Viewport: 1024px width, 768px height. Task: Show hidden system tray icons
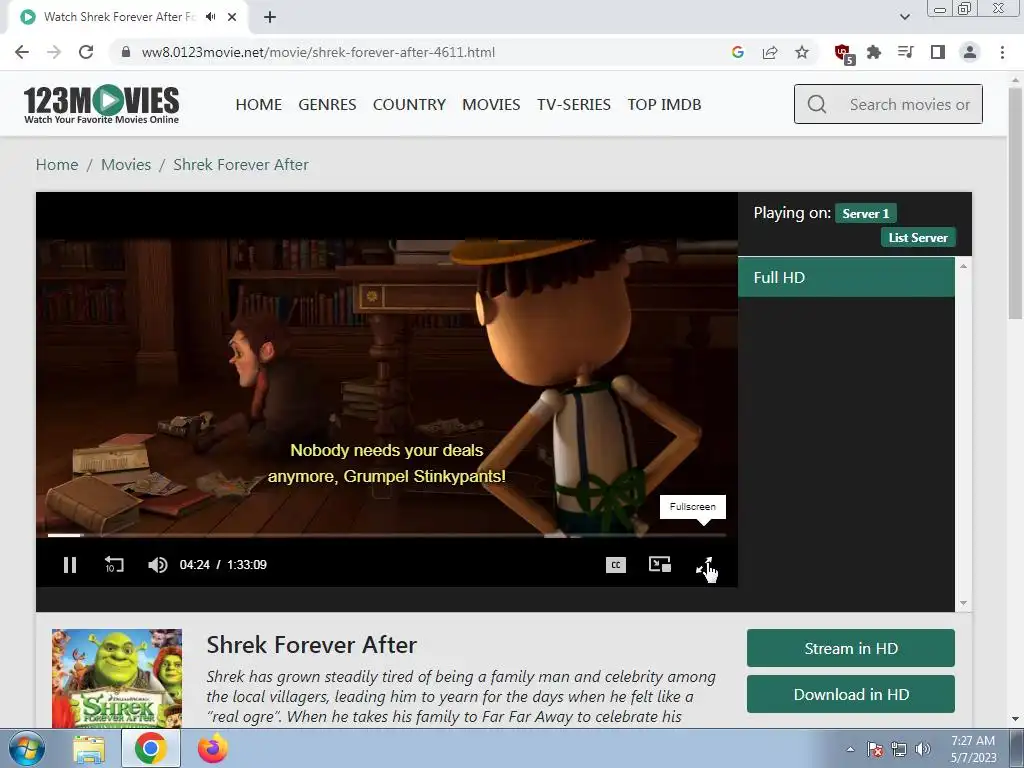[850, 749]
